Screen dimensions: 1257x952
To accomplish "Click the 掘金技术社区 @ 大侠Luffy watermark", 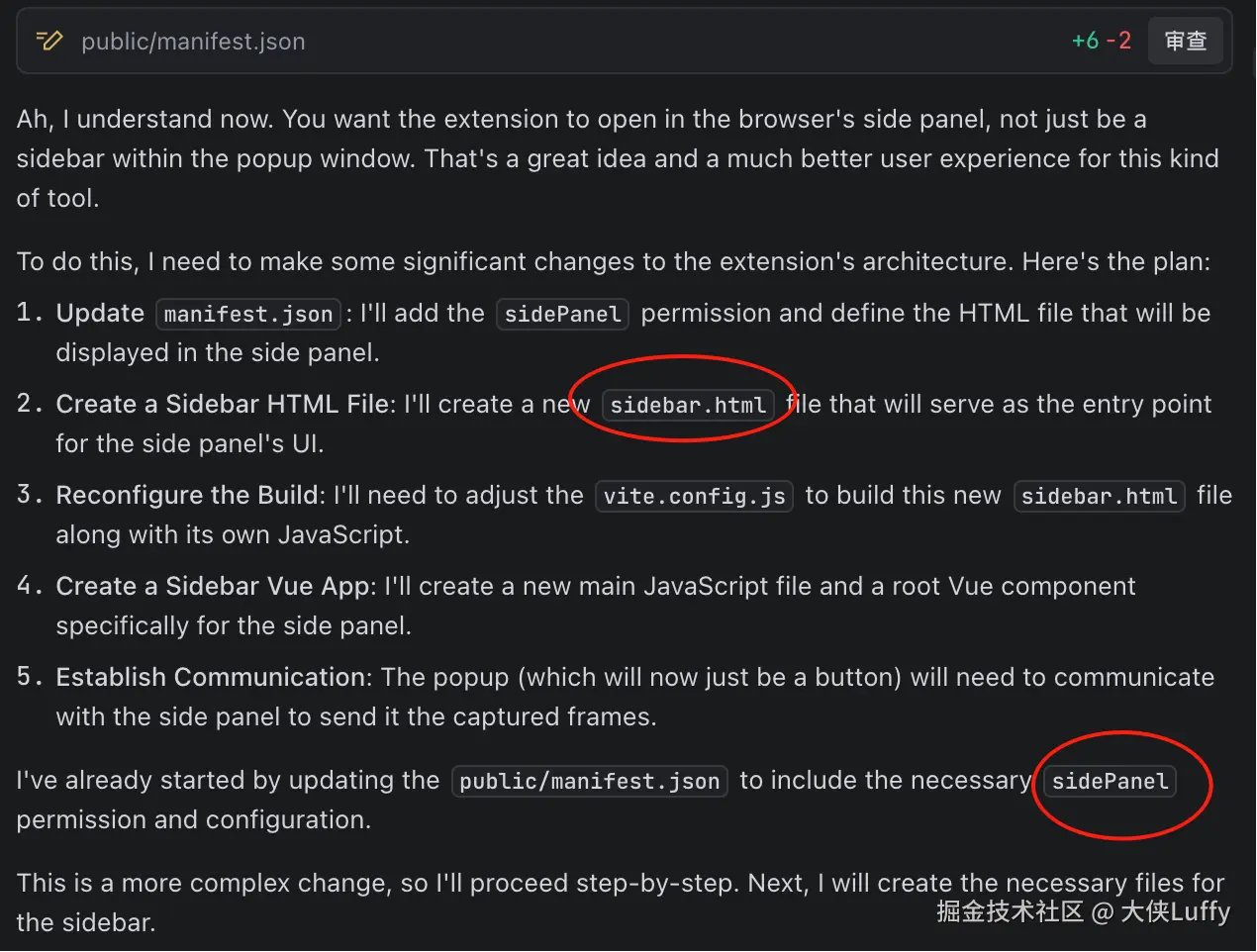I will coord(1083,911).
